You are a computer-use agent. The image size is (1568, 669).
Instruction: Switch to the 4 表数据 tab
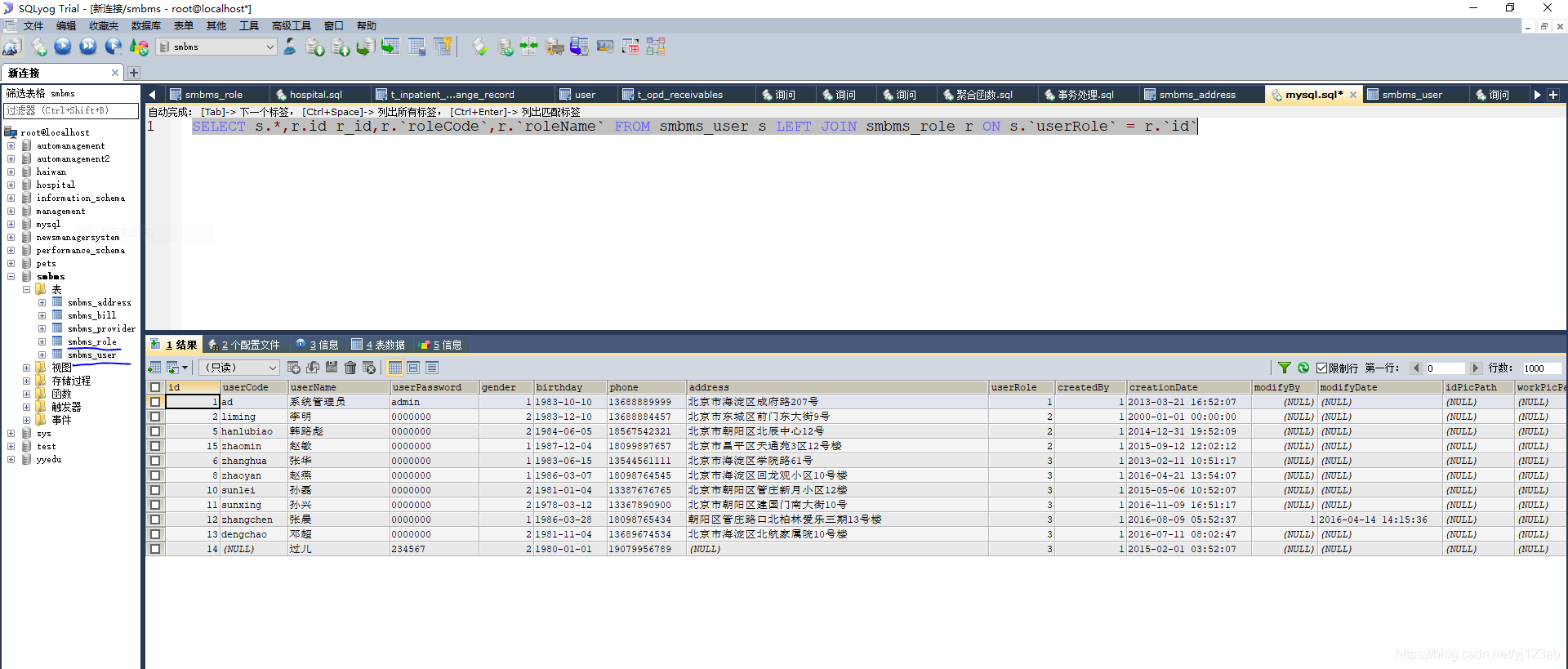[x=379, y=345]
